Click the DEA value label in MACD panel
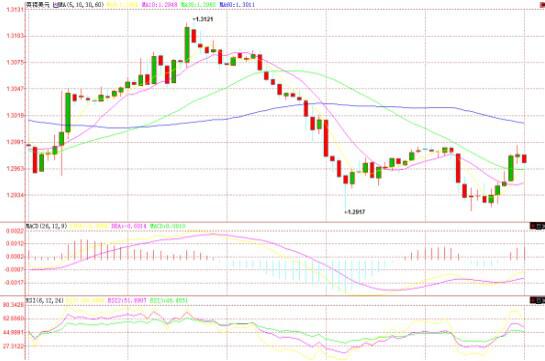Viewport: 545px width, 361px height. [128, 226]
